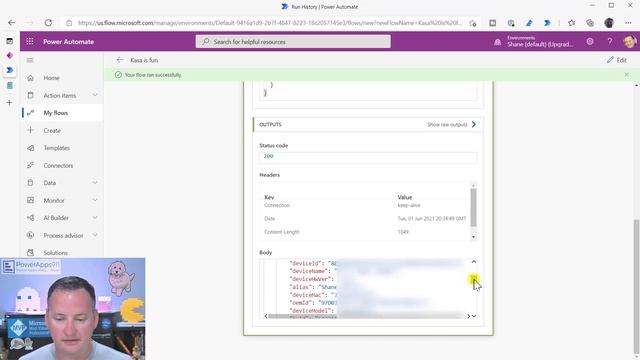Click the environments icon in header

click(497, 42)
